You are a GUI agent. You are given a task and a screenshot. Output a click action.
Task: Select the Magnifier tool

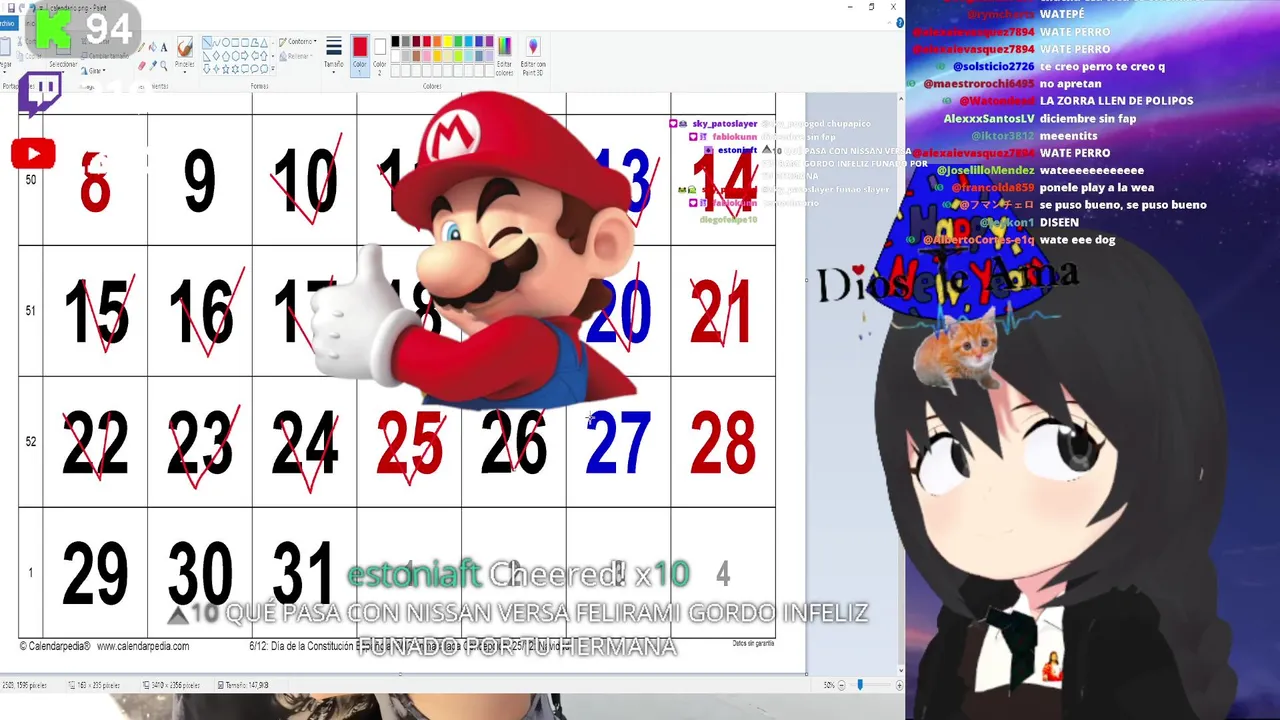pos(164,66)
